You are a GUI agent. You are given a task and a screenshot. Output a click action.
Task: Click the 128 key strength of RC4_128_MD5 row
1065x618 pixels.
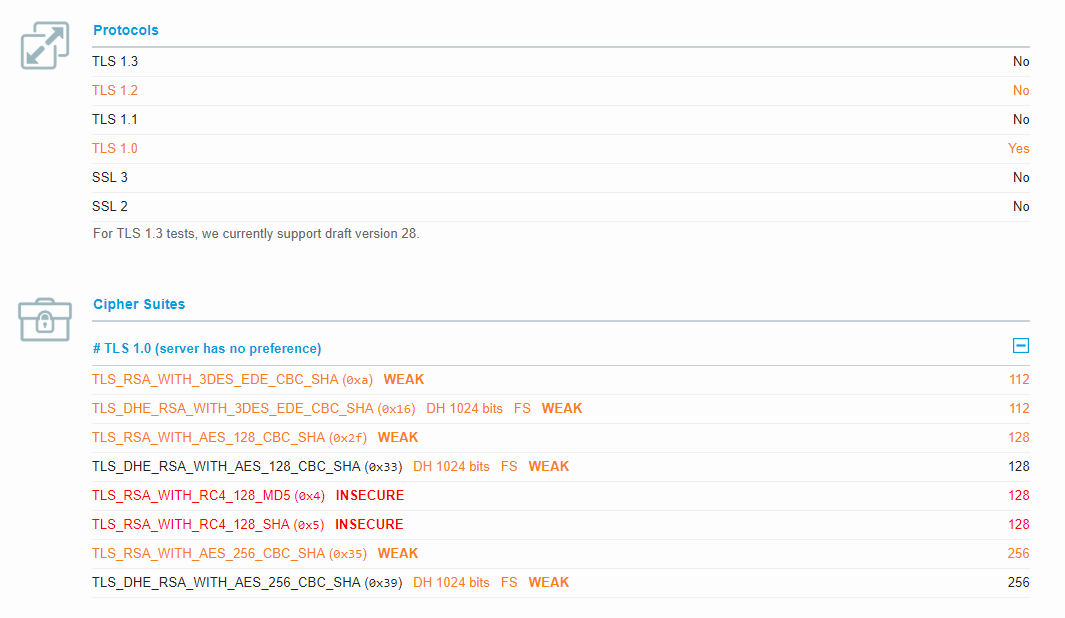click(x=1018, y=496)
